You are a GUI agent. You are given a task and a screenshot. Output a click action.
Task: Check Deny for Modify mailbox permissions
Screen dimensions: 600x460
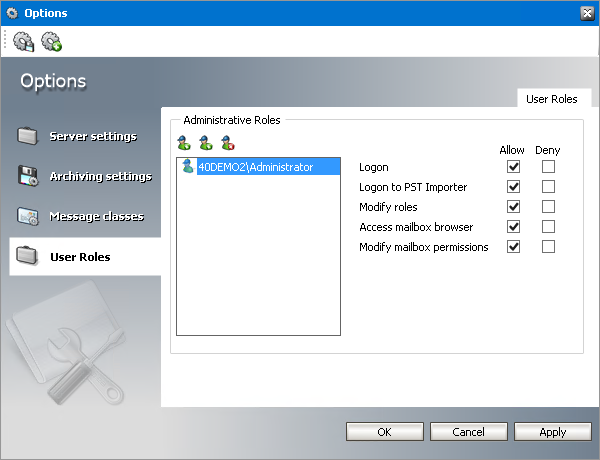pyautogui.click(x=548, y=247)
